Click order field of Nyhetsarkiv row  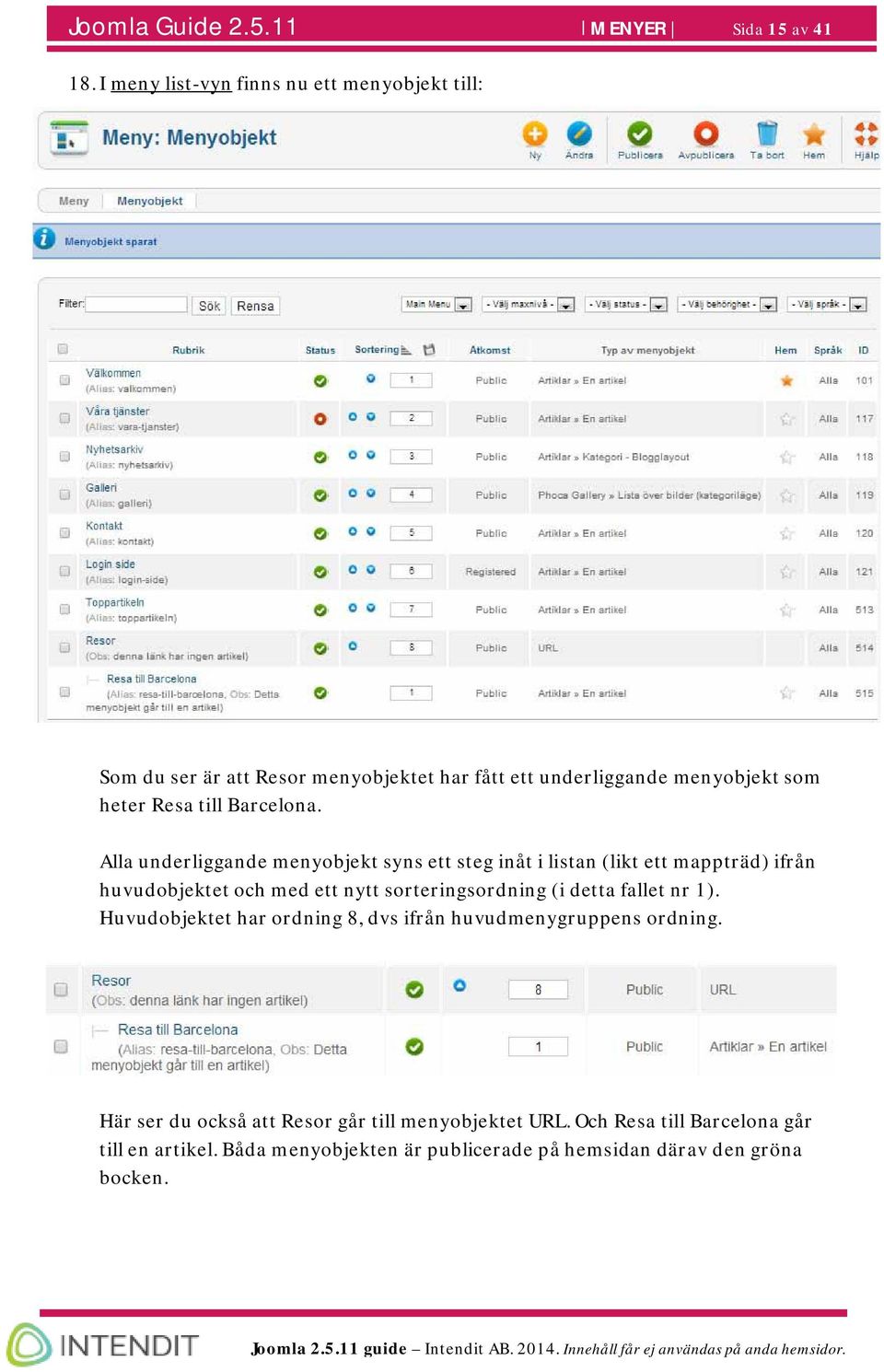click(412, 457)
